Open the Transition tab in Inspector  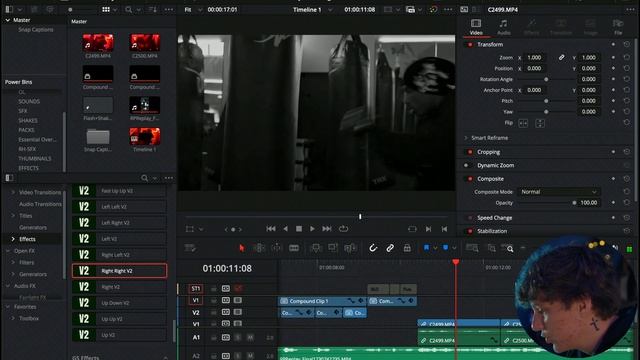tap(561, 27)
